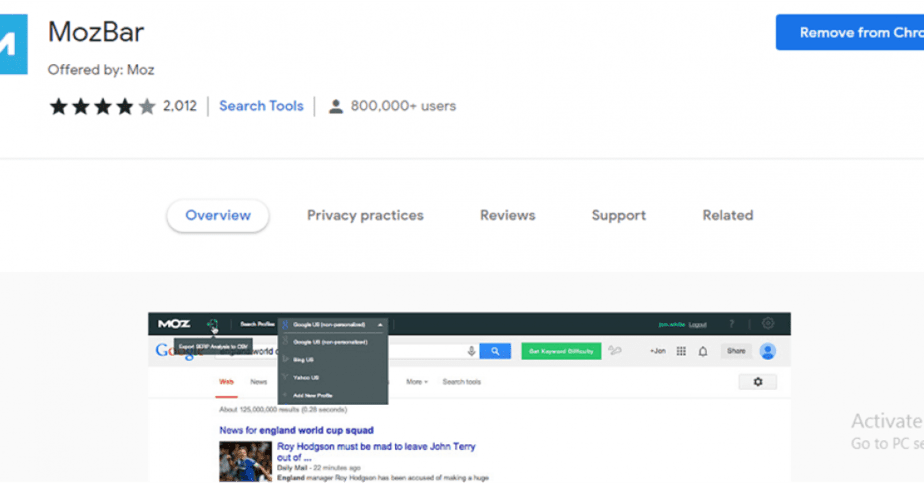Choose Yahoo US in profile list

click(x=306, y=377)
